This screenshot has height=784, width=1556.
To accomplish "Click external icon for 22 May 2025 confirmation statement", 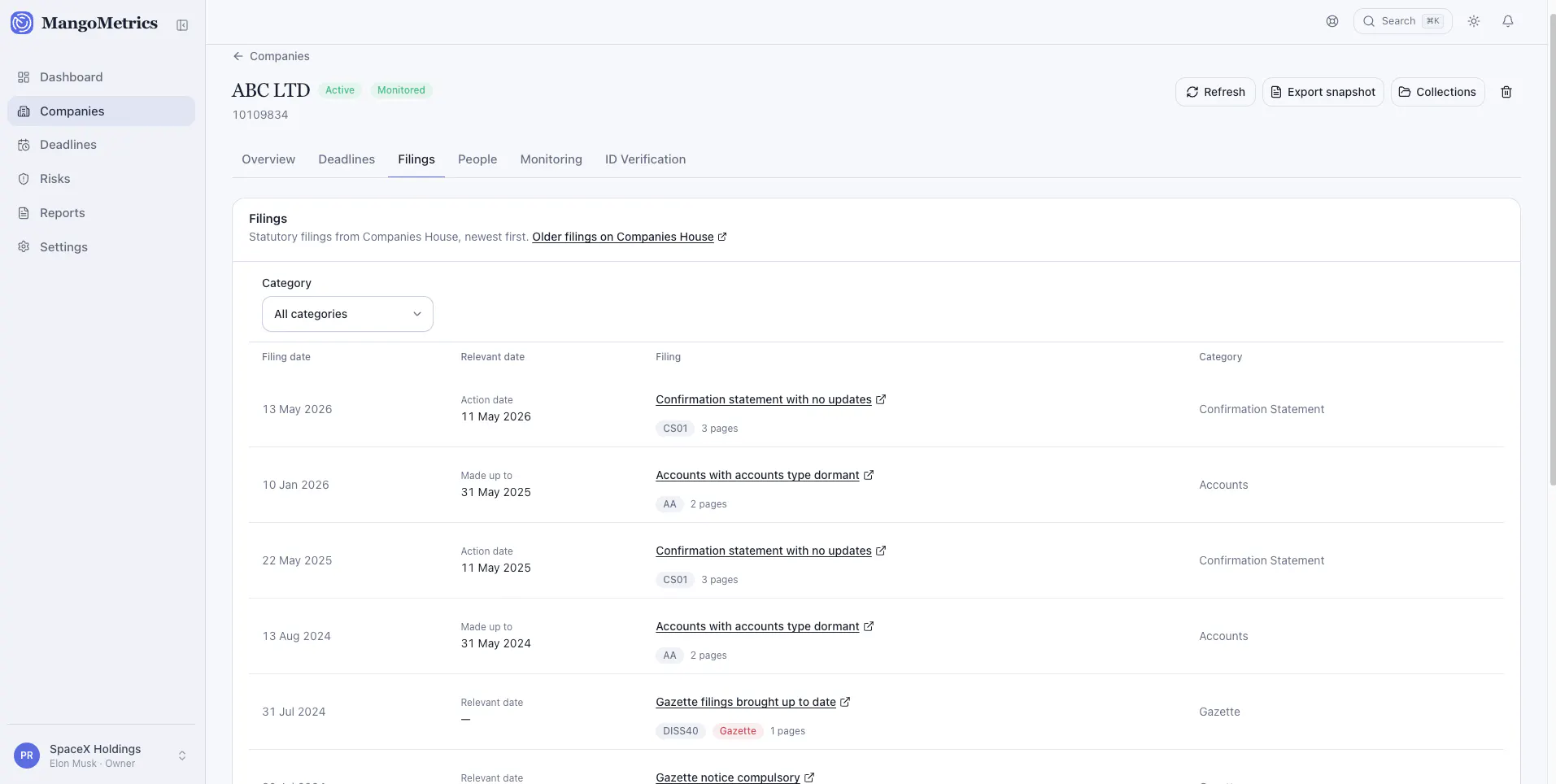I will (881, 551).
